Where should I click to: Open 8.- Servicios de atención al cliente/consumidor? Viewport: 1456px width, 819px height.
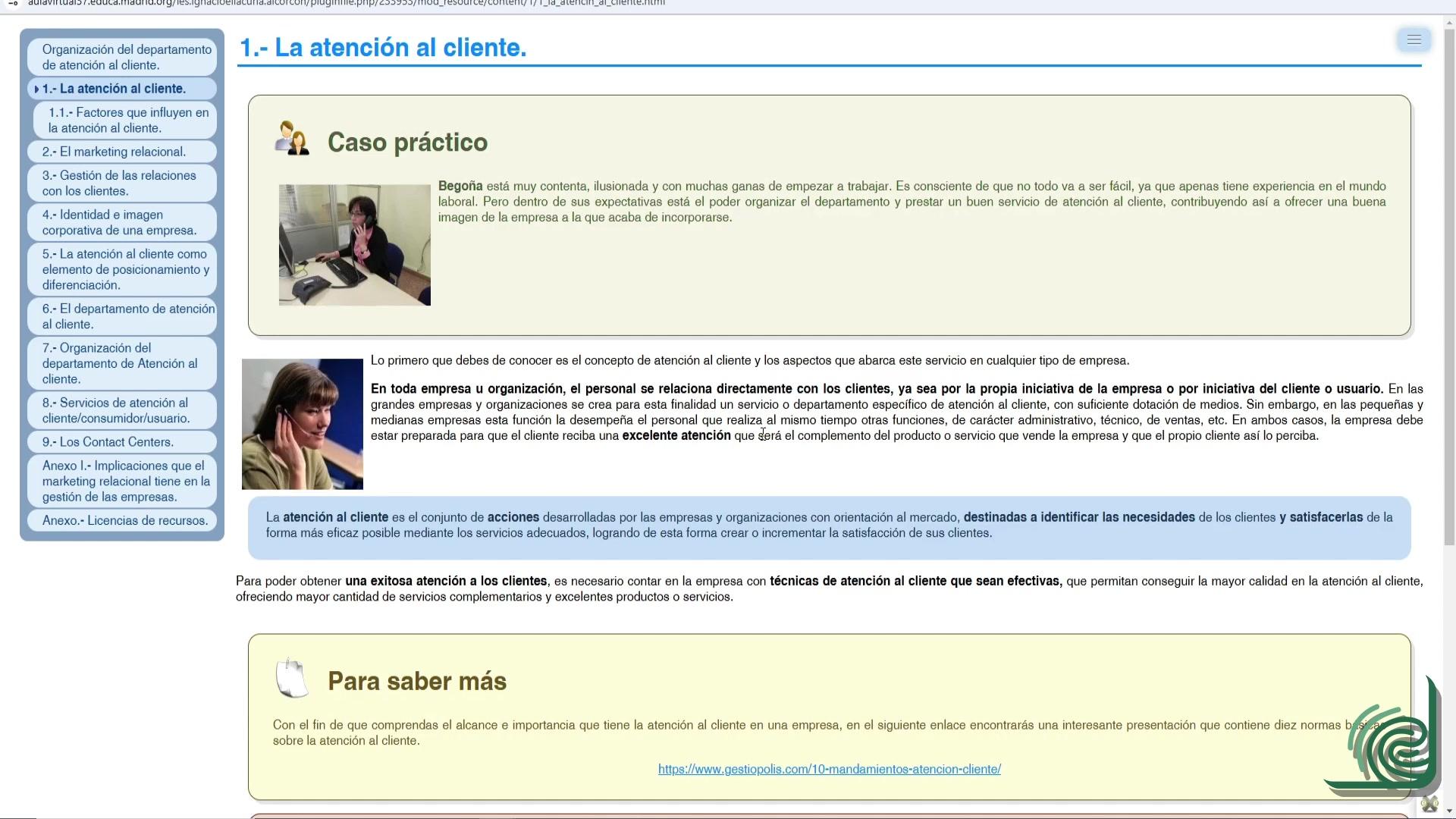(x=116, y=410)
